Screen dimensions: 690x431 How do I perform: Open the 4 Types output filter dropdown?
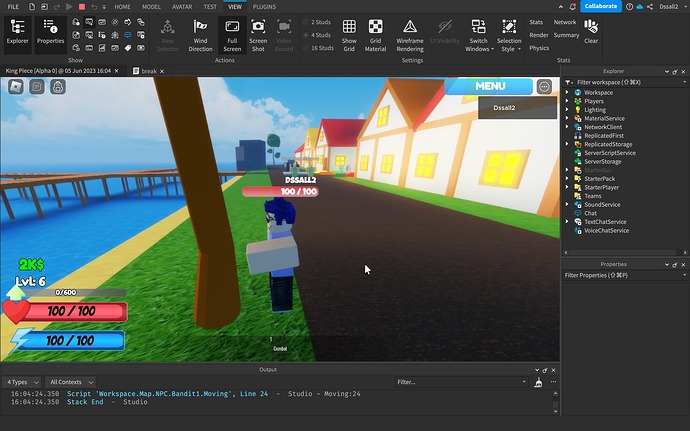[x=22, y=382]
